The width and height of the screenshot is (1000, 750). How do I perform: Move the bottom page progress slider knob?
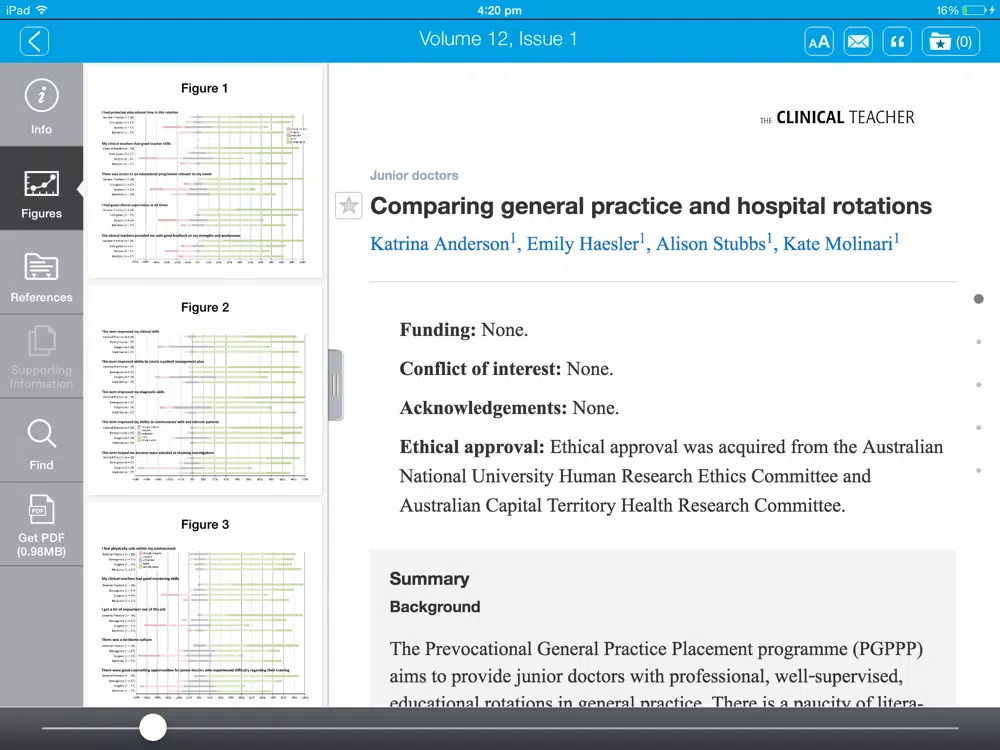(153, 727)
